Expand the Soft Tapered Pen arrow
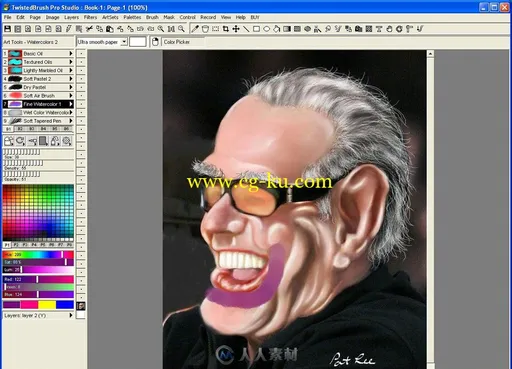This screenshot has width=512, height=369. pyautogui.click(x=71, y=121)
